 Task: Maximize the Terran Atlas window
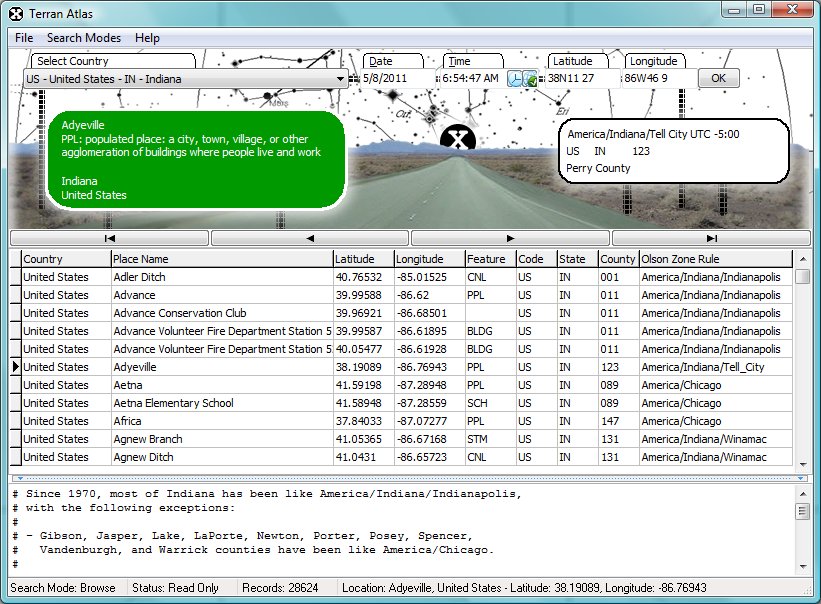[759, 10]
